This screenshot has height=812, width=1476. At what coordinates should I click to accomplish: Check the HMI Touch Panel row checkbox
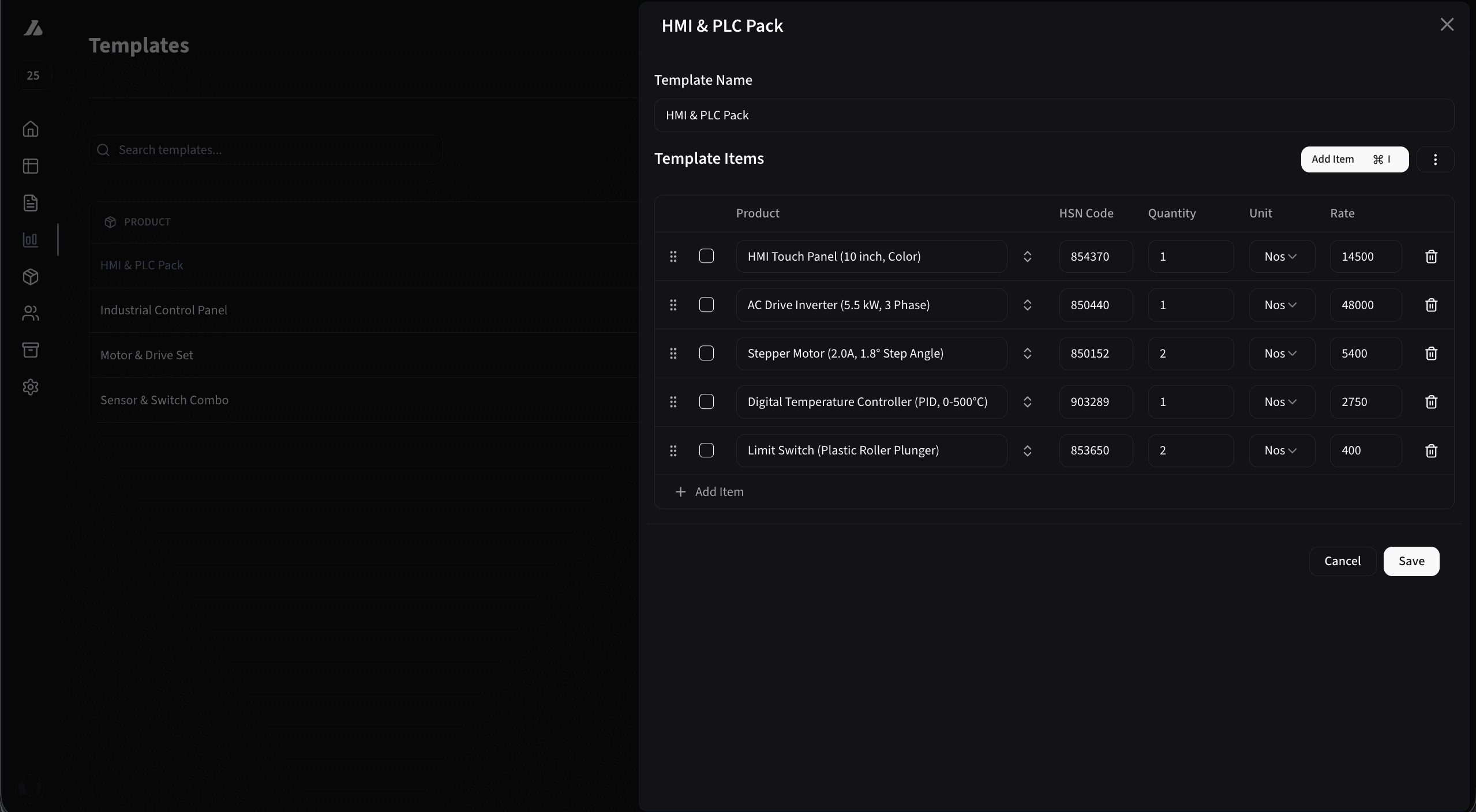coord(706,256)
